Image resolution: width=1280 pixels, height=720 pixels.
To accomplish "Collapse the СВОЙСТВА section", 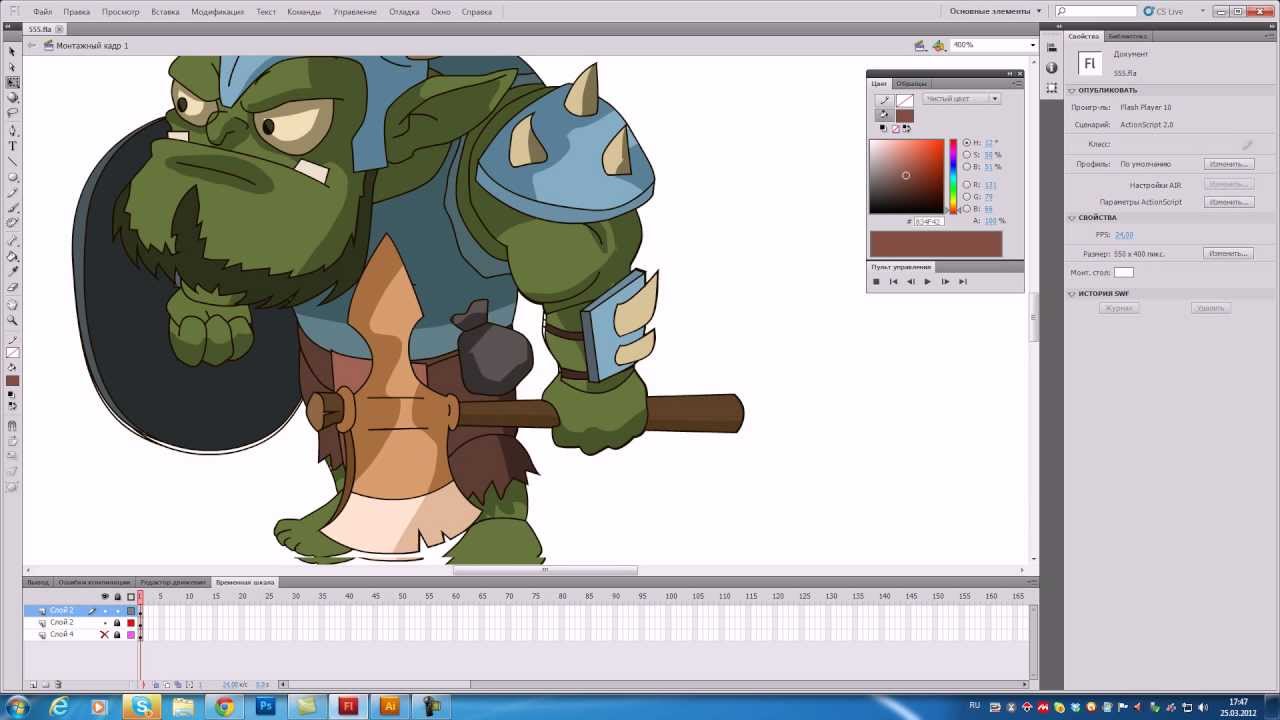I will click(1072, 217).
